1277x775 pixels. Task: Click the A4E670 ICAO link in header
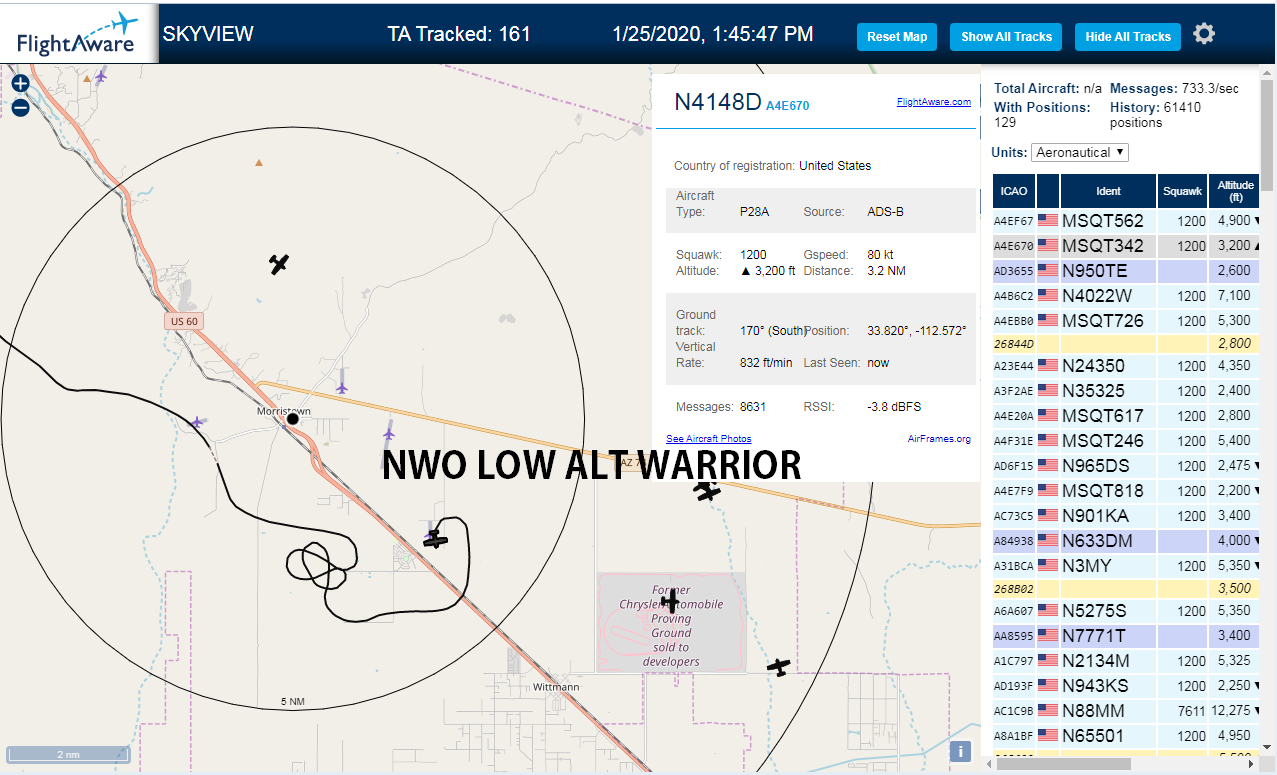[787, 105]
